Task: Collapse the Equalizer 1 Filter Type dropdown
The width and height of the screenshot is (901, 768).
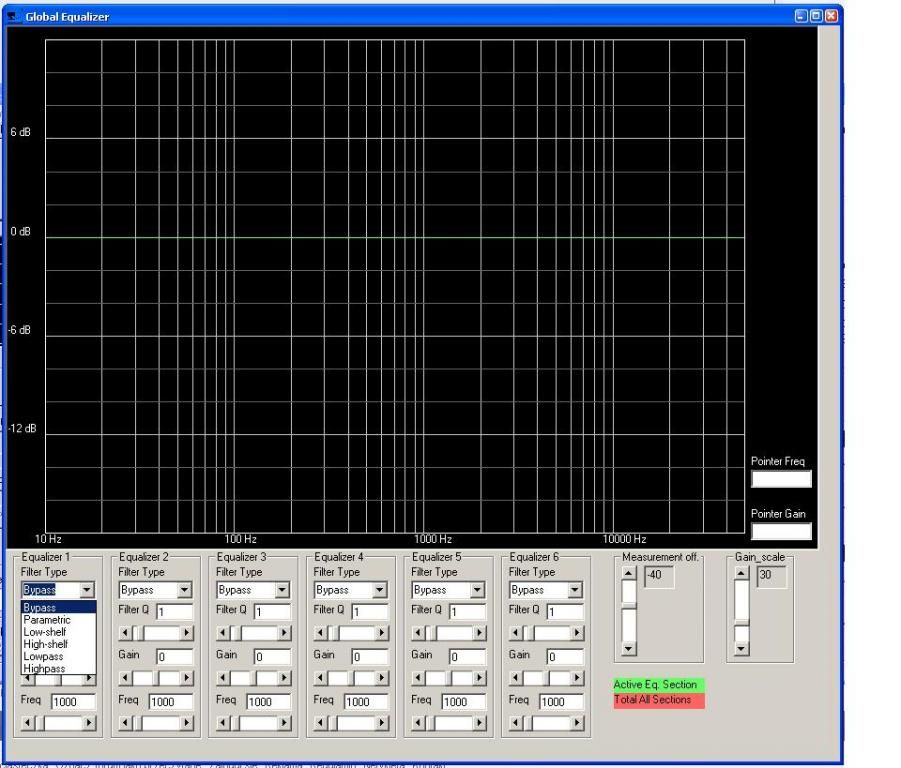Action: 87,590
